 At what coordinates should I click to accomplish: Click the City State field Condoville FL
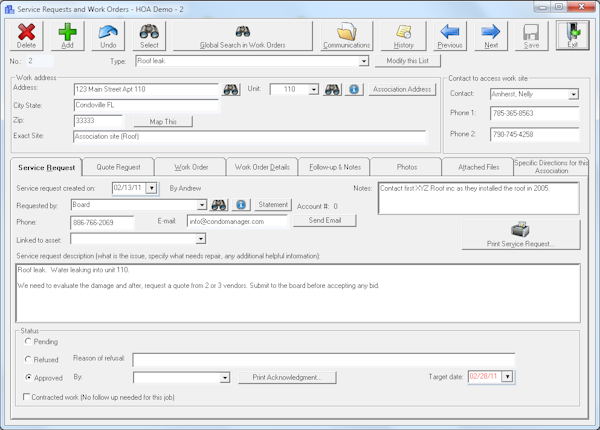click(x=146, y=105)
